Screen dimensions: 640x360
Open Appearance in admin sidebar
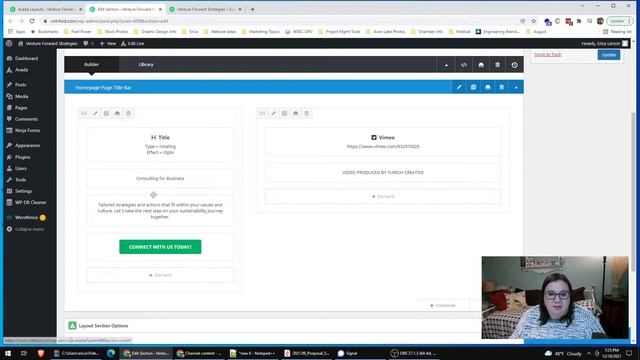click(x=27, y=145)
